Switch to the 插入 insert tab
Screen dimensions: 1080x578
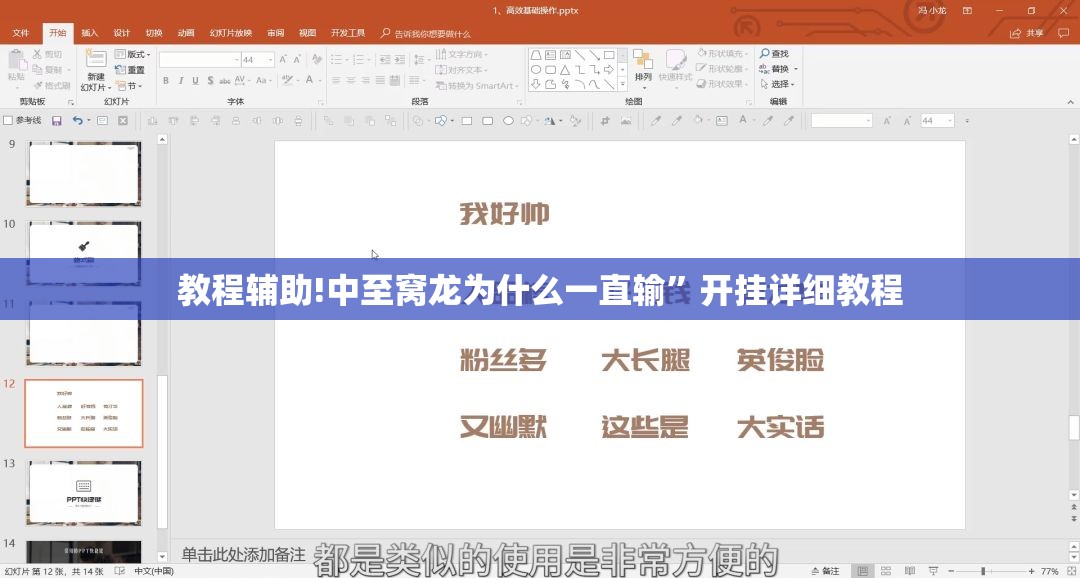coord(90,33)
